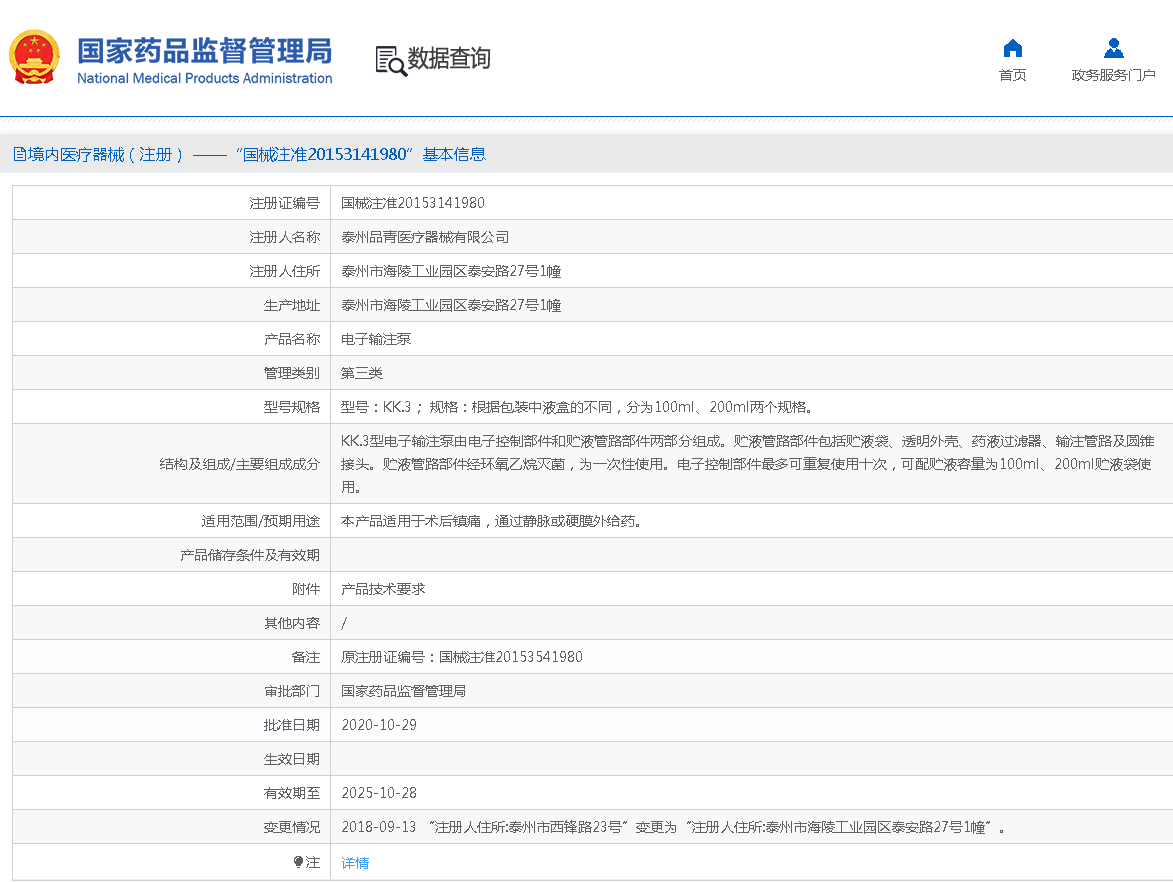The width and height of the screenshot is (1173, 882).
Task: Click the registrant name 泰州品青医疗器械有限公司
Action: pyautogui.click(x=425, y=237)
